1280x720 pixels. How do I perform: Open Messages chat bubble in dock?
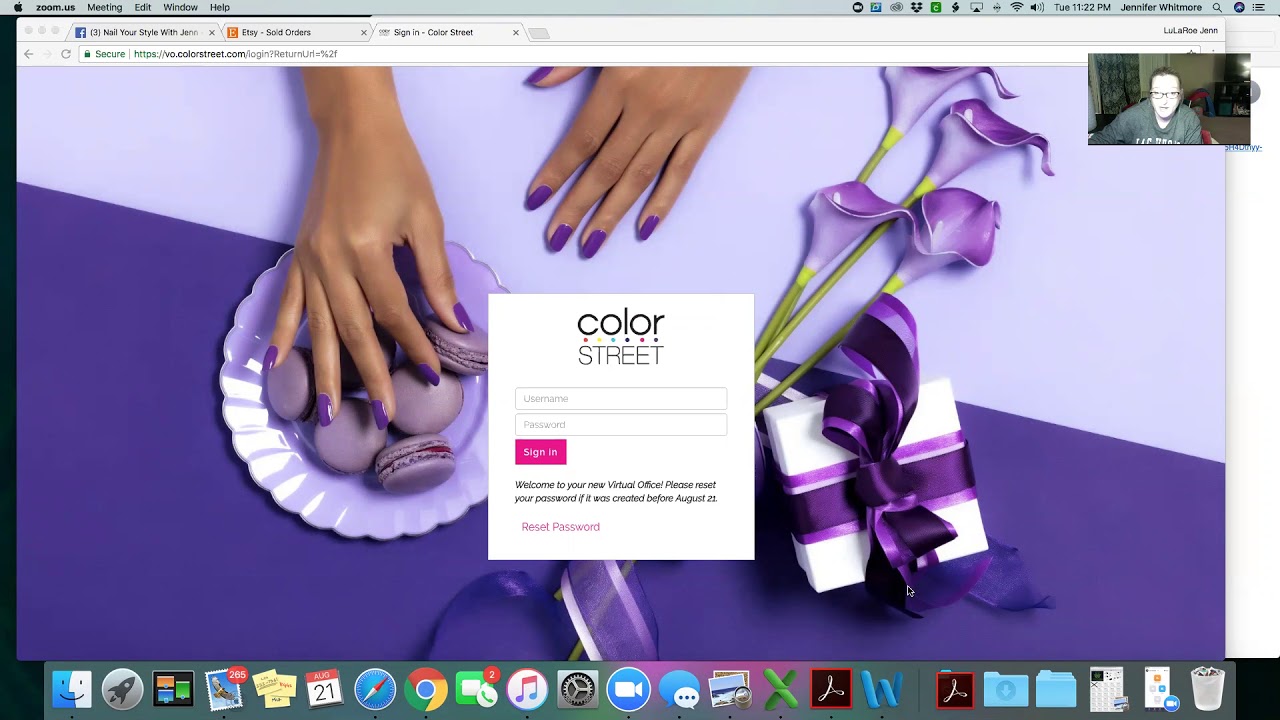pyautogui.click(x=679, y=690)
